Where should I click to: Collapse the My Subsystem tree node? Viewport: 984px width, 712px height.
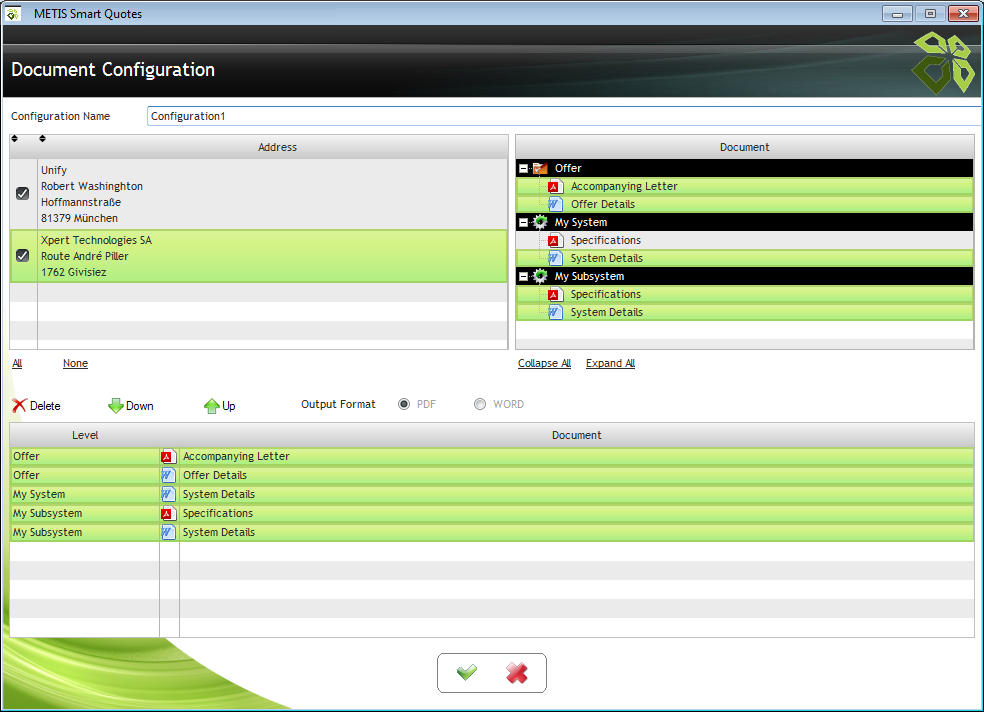tap(524, 276)
